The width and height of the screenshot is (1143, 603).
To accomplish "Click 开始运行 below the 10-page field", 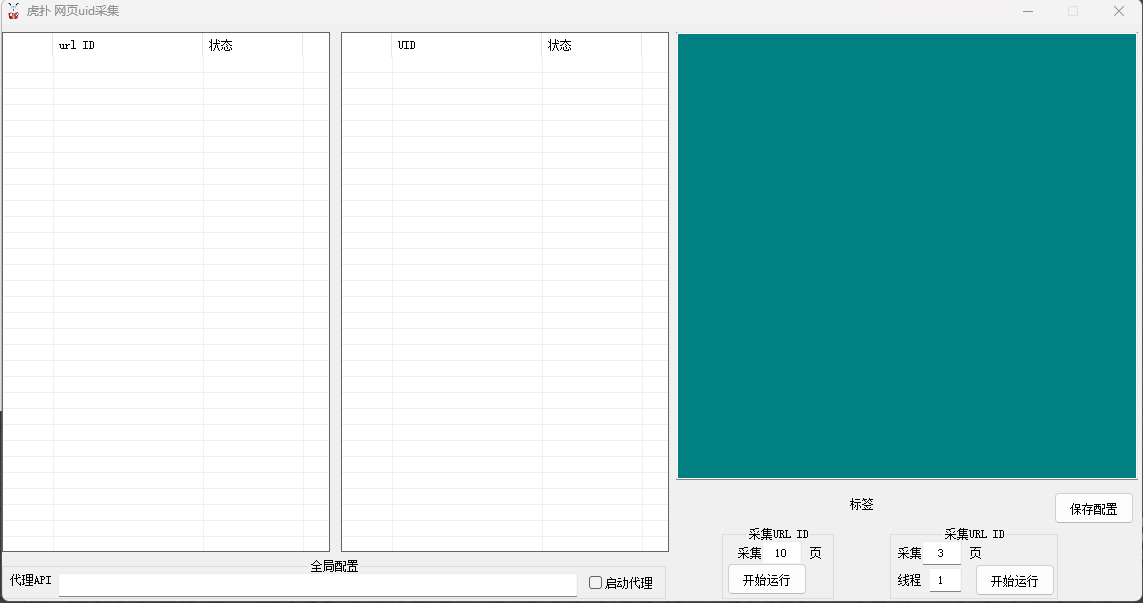I will [x=766, y=580].
